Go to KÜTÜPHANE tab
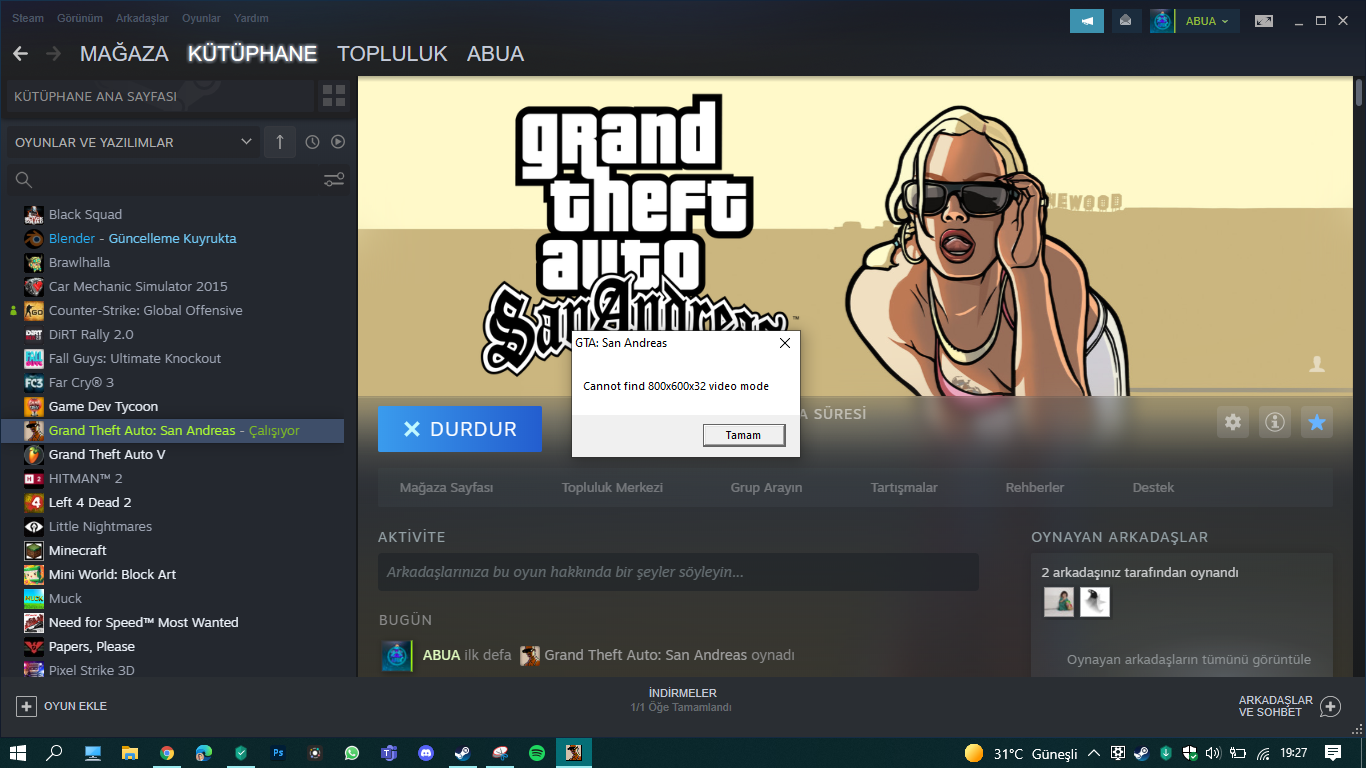This screenshot has width=1366, height=768. click(x=252, y=54)
